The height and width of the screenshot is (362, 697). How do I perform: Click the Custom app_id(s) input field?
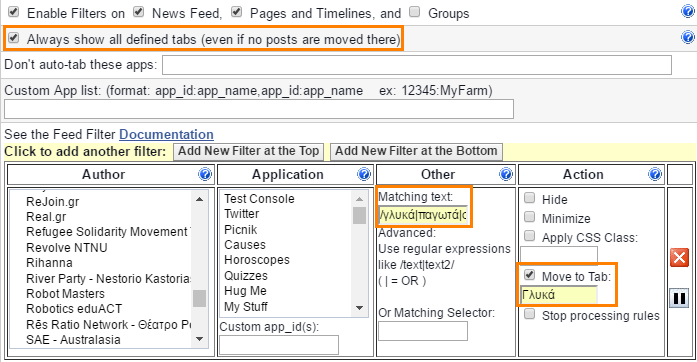tap(279, 345)
